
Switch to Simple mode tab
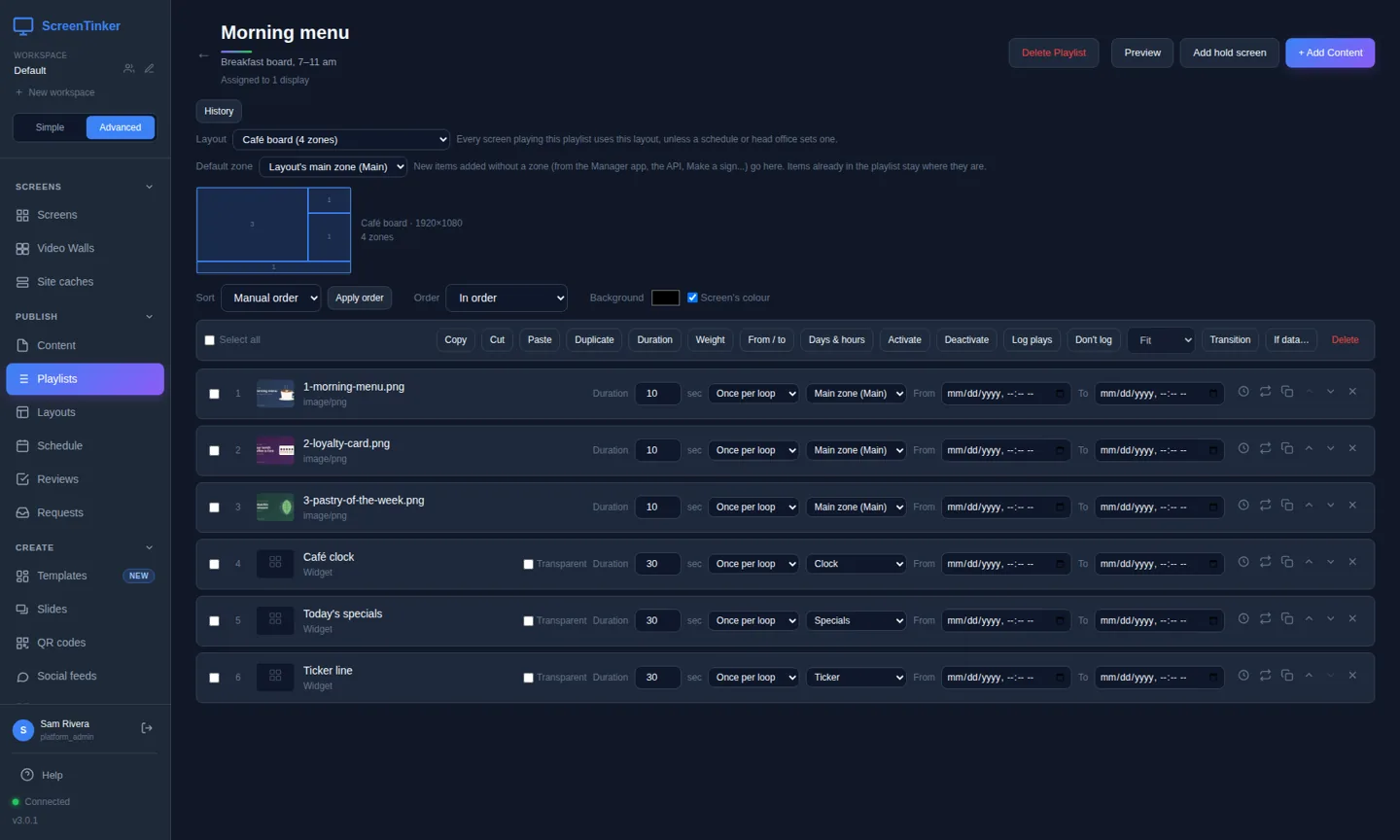[50, 127]
